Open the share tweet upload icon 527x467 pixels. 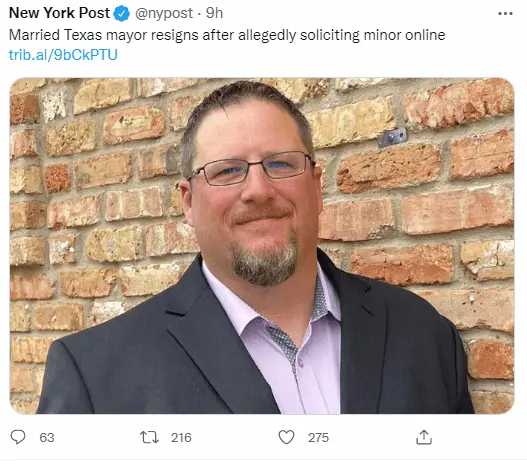(424, 437)
